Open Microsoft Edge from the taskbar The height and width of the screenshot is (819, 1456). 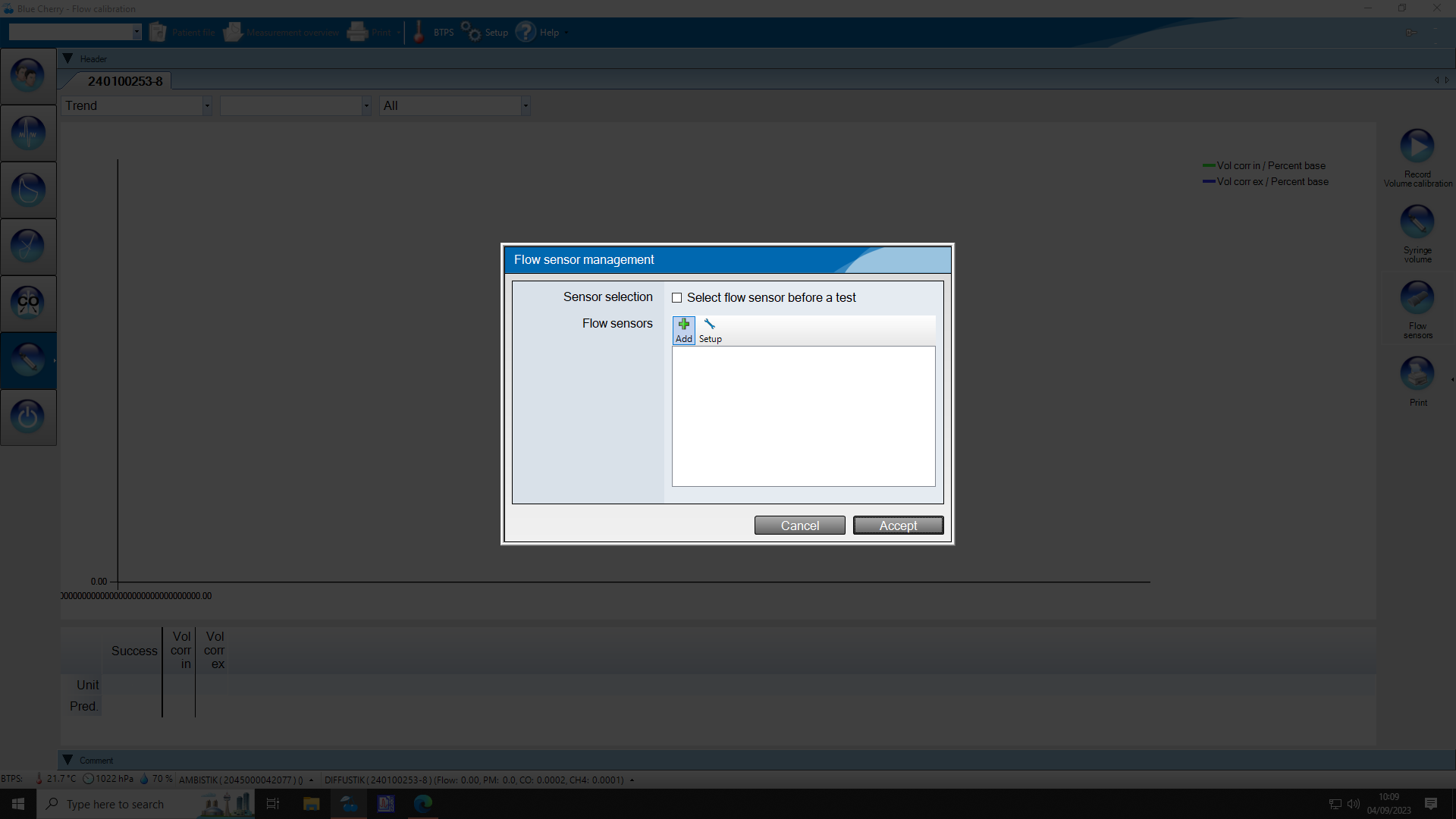pos(423,804)
